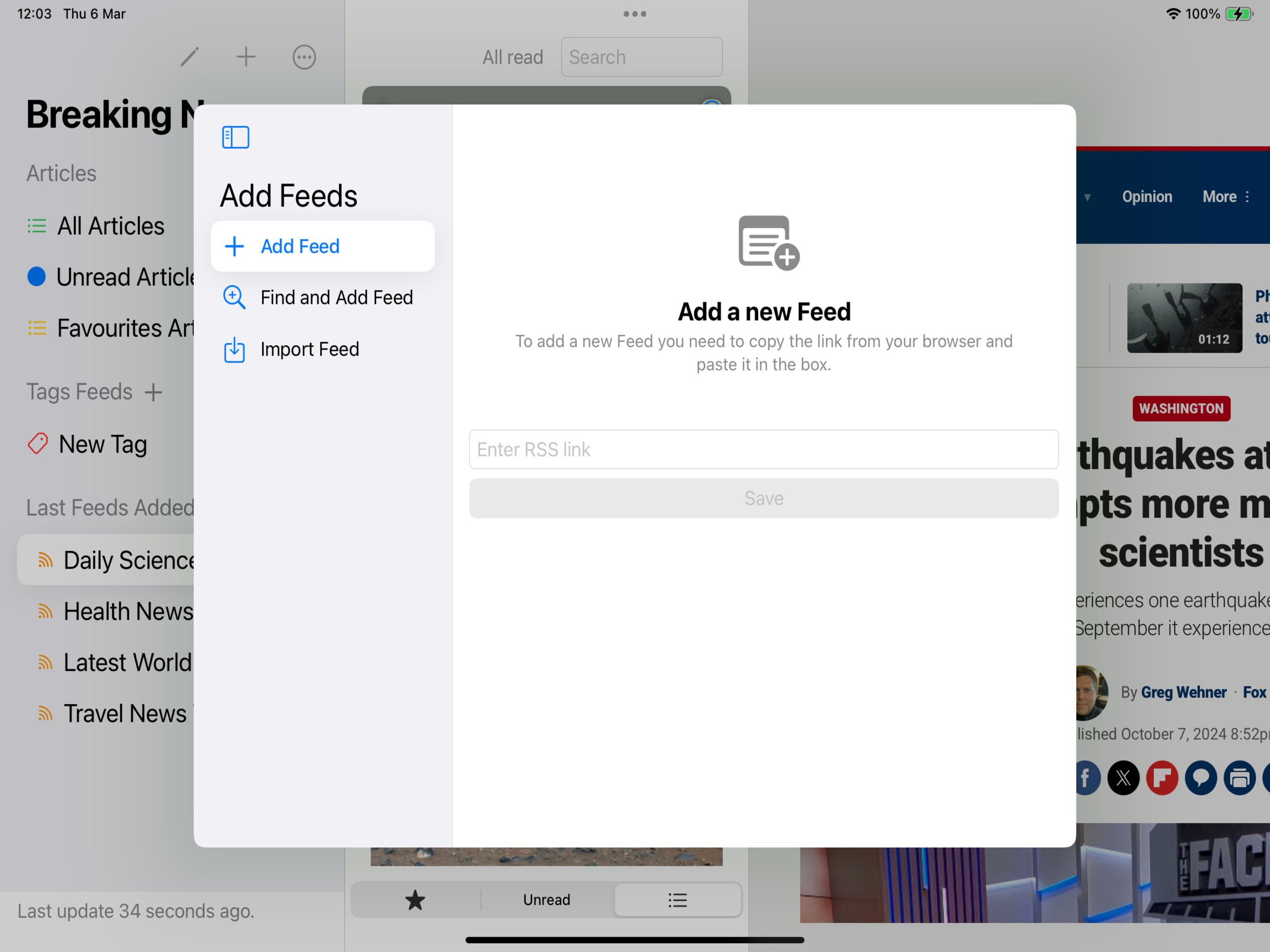Click the dropdown arrow left of Opinion

pos(1087,197)
